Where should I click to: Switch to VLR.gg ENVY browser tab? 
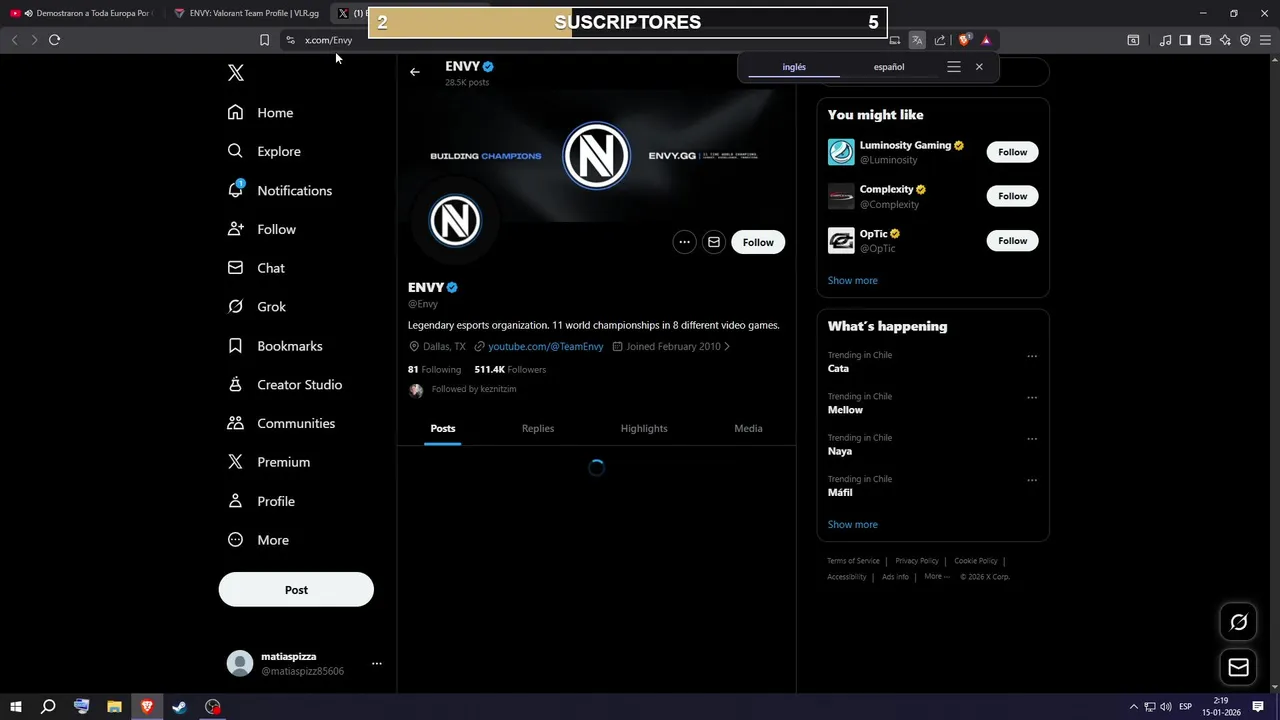246,13
